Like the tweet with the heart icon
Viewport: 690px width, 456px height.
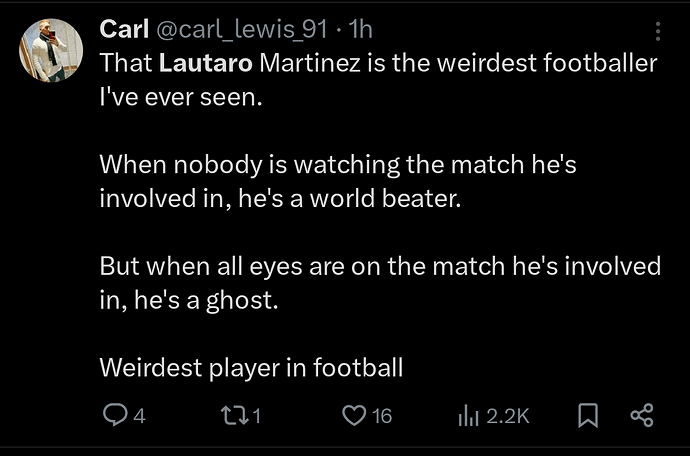[354, 416]
